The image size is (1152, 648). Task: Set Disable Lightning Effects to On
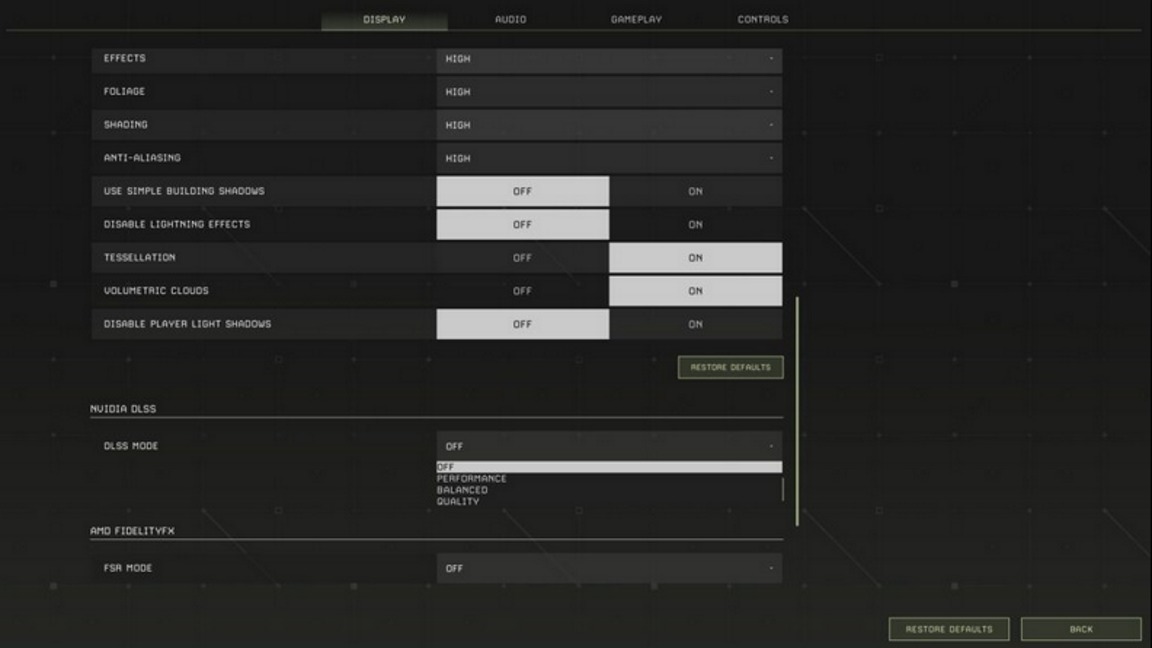click(x=696, y=224)
